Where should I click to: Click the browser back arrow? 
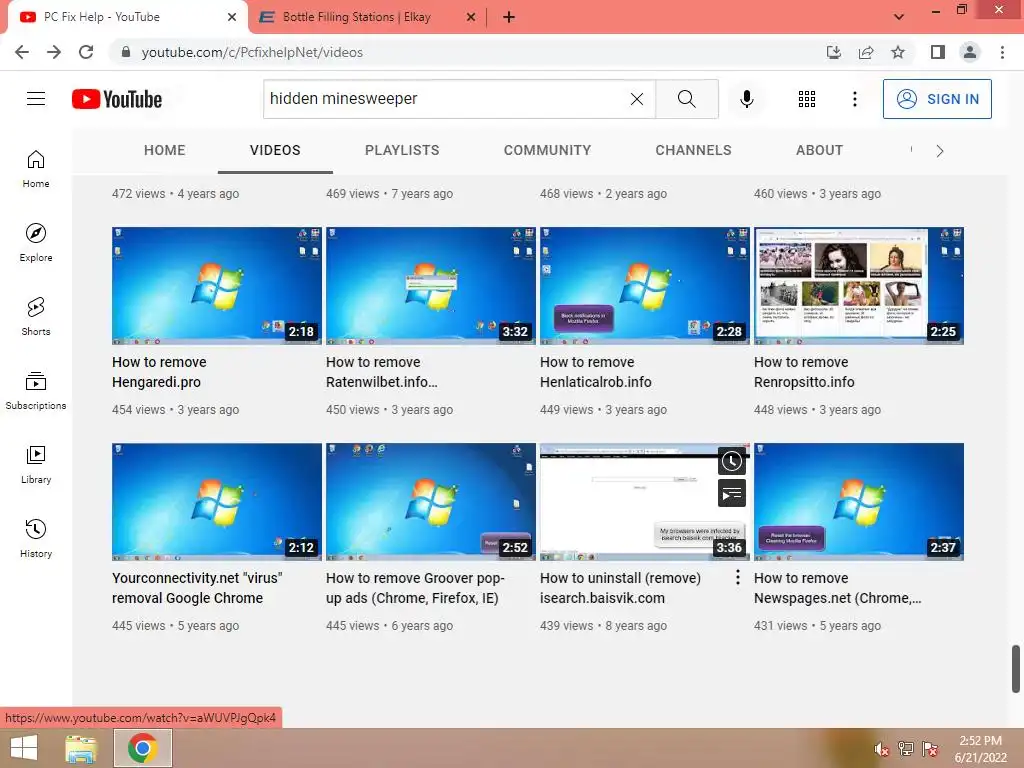click(22, 52)
